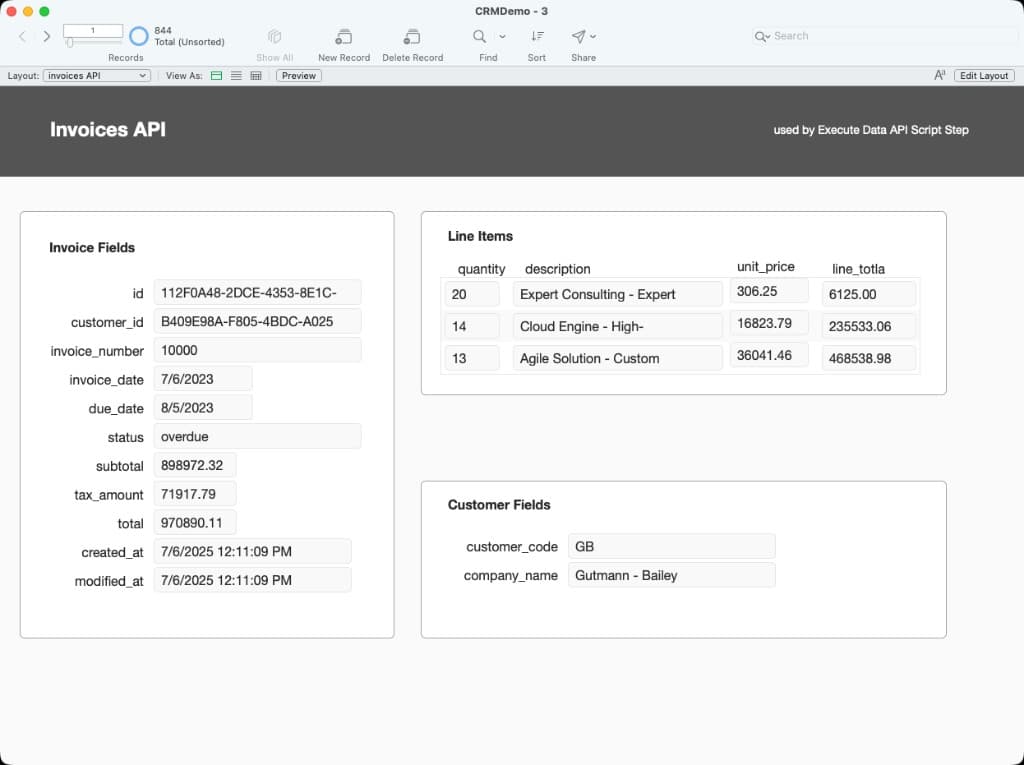This screenshot has width=1024, height=765.
Task: Click the Show All toolbar icon
Action: [x=274, y=36]
